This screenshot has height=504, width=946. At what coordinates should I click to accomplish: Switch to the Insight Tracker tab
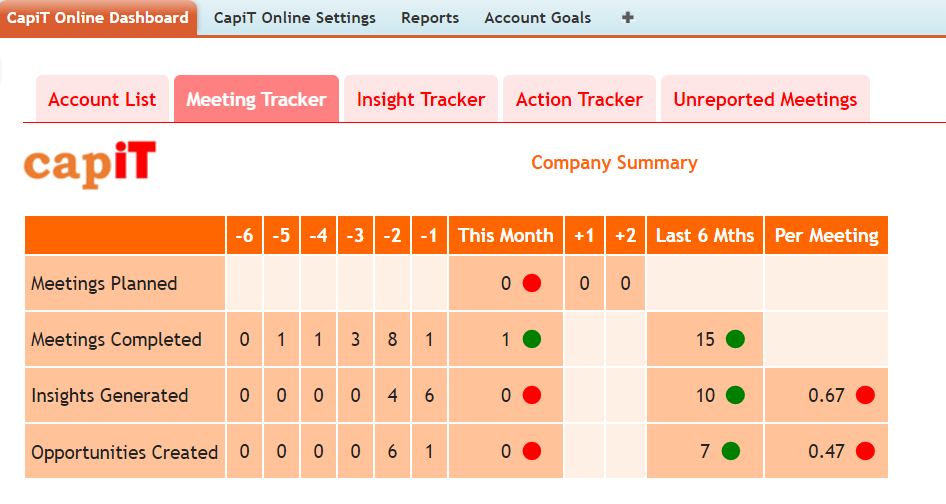(x=420, y=99)
